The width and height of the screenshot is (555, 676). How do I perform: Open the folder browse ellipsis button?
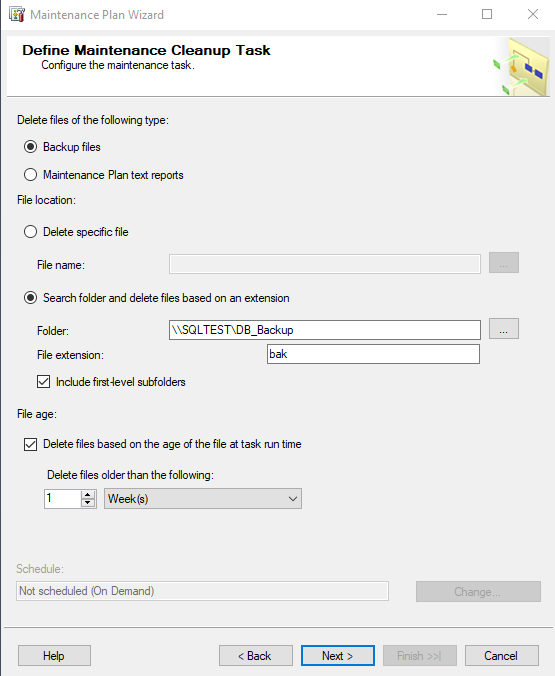(504, 329)
